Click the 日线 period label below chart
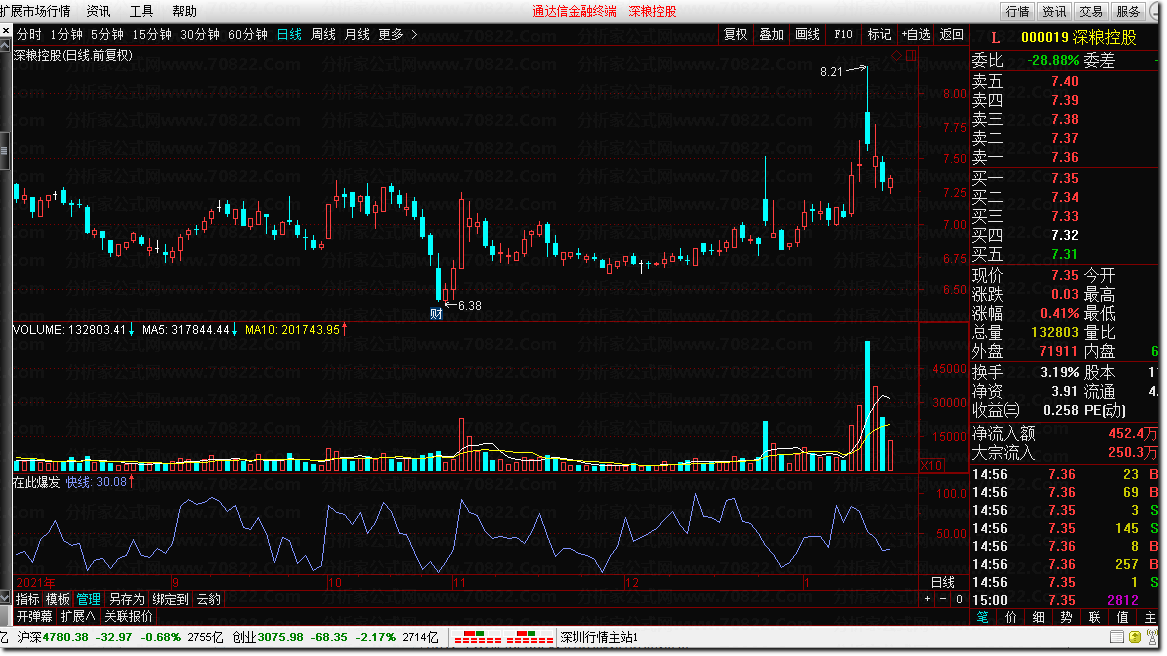Viewport: 1167px width, 656px height. [x=943, y=582]
